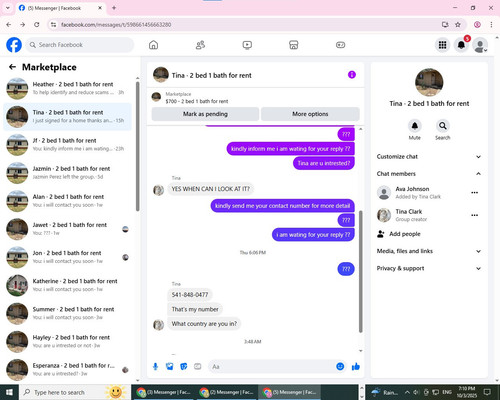Click the Search Facebook field
This screenshot has width=500, height=400.
pyautogui.click(x=80, y=45)
